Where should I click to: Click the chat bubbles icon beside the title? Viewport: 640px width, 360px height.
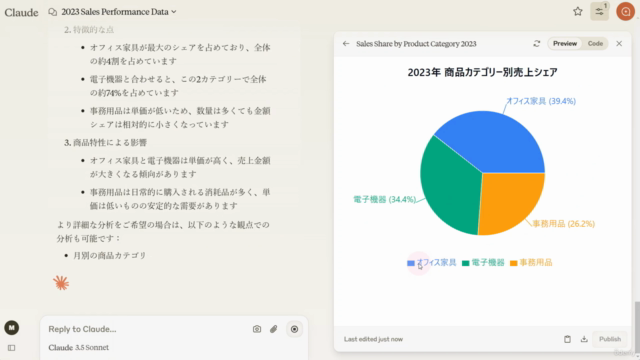[x=53, y=12]
